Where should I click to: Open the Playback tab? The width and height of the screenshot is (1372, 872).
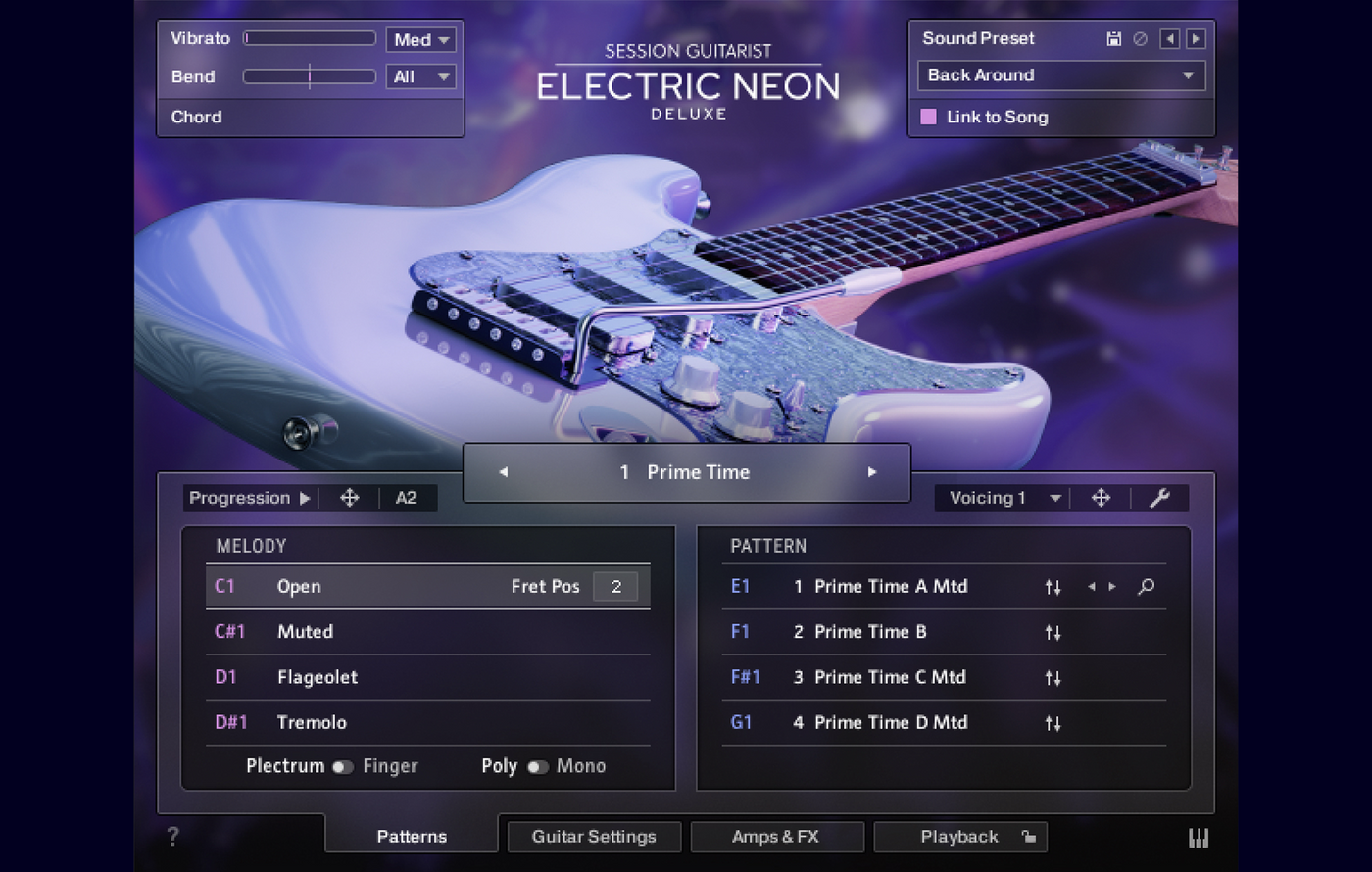click(x=960, y=837)
